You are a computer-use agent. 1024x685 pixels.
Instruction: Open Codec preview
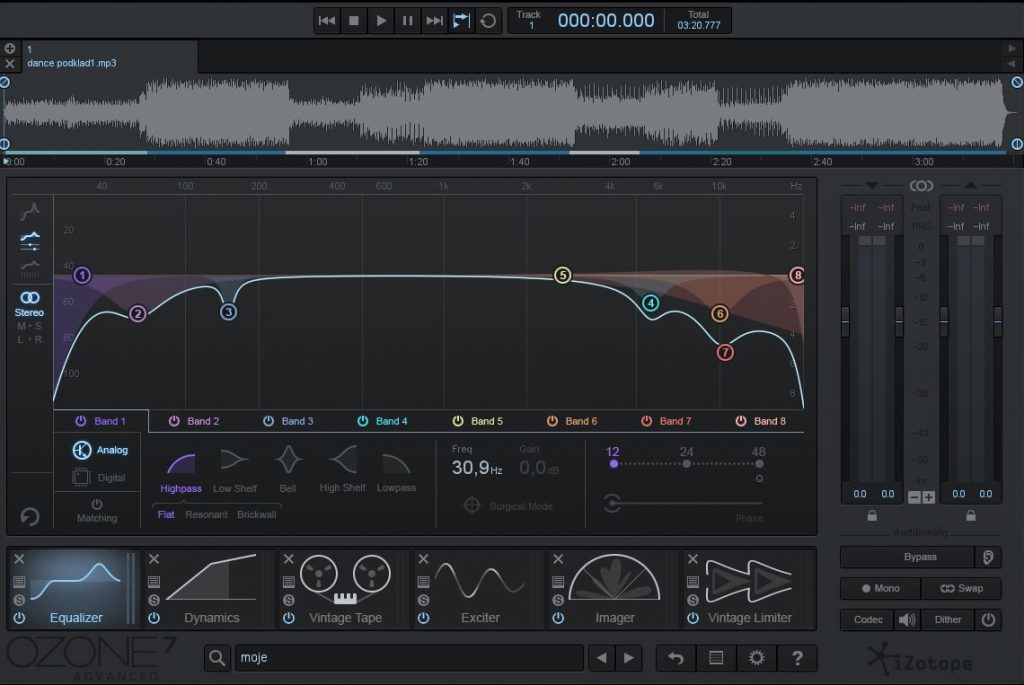(x=868, y=620)
